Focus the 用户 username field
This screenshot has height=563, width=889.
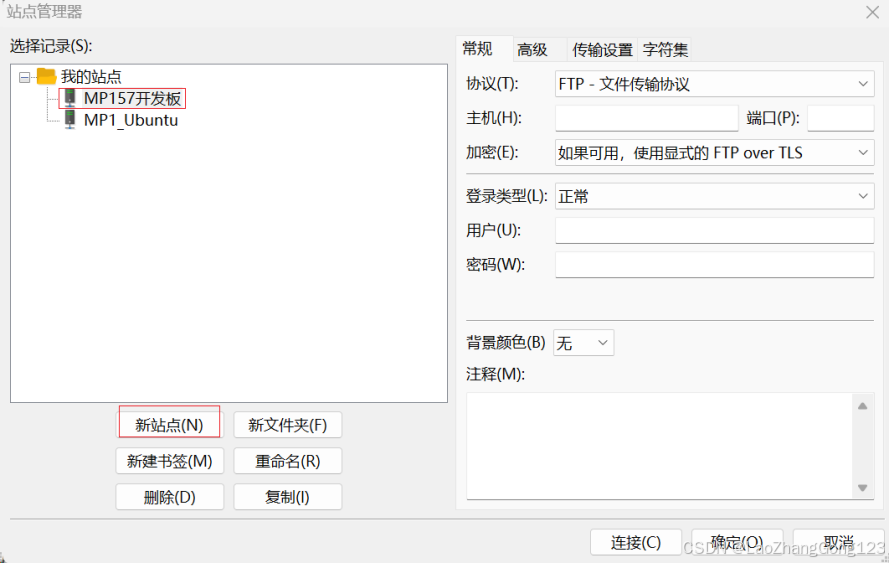coord(714,230)
